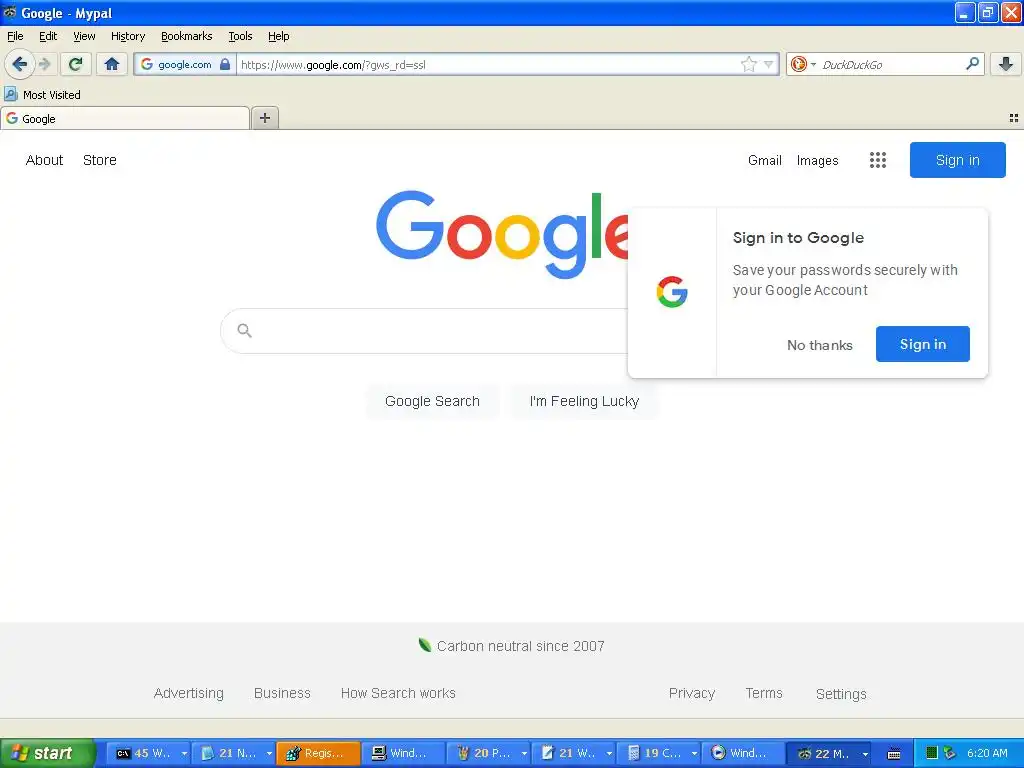The height and width of the screenshot is (768, 1024).
Task: Open DuckDuckGo search engine selector
Action: [x=803, y=64]
